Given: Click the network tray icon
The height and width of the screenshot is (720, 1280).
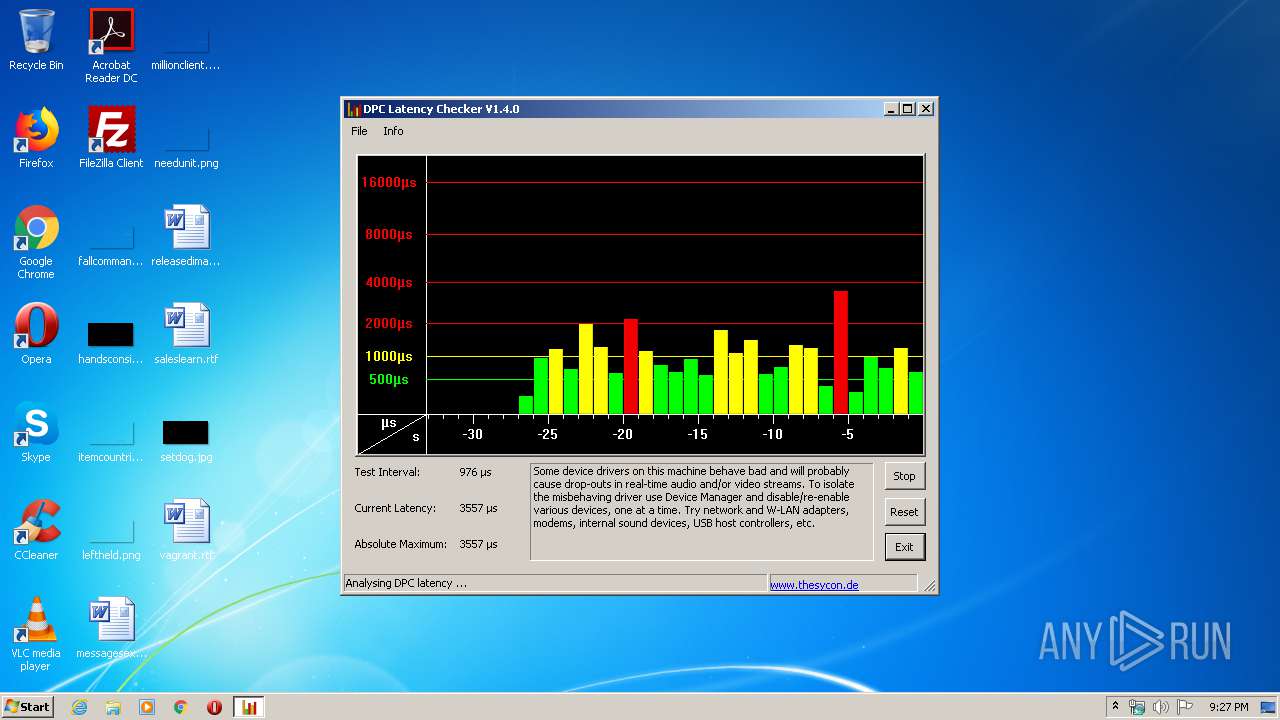Looking at the screenshot, I should (x=1137, y=707).
